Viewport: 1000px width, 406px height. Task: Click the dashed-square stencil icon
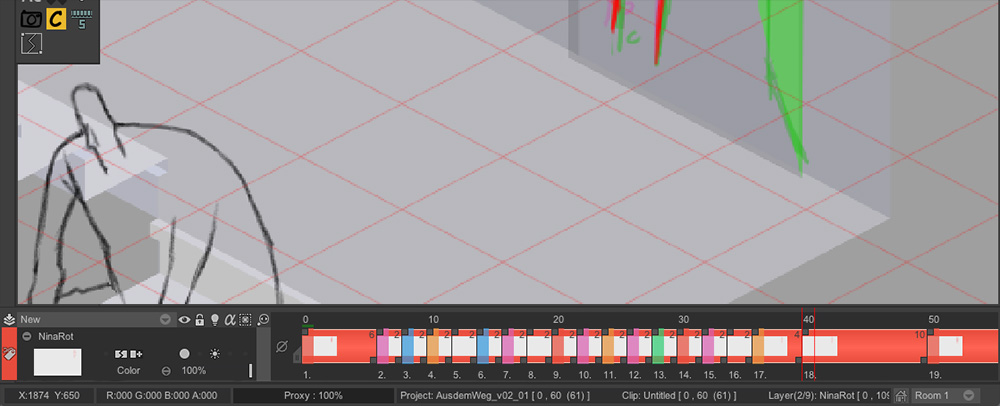tap(246, 319)
